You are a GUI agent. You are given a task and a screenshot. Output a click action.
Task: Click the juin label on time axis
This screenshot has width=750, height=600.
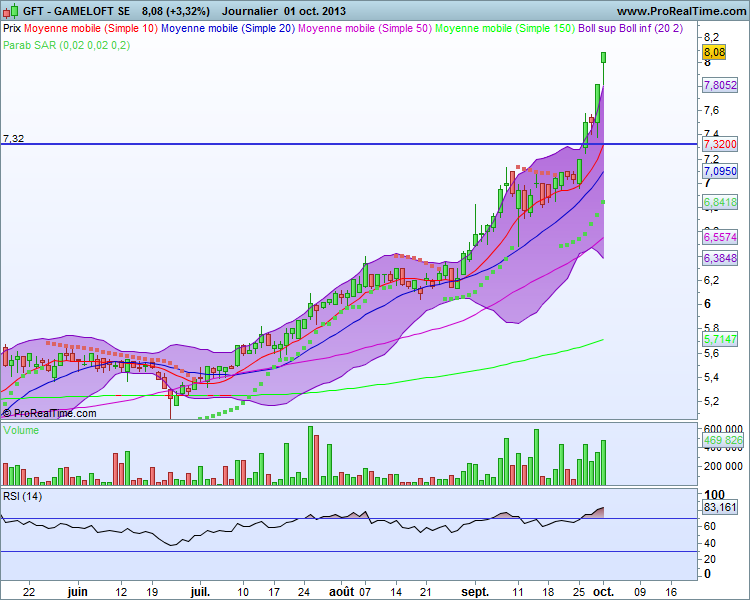[x=77, y=592]
